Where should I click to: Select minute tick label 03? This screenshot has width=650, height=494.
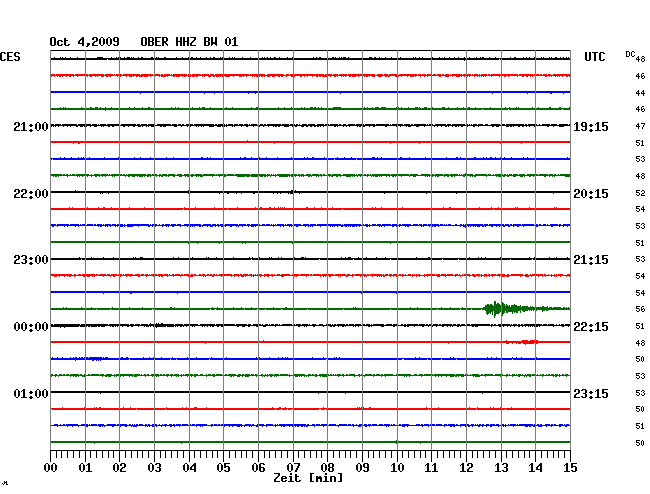pos(155,468)
